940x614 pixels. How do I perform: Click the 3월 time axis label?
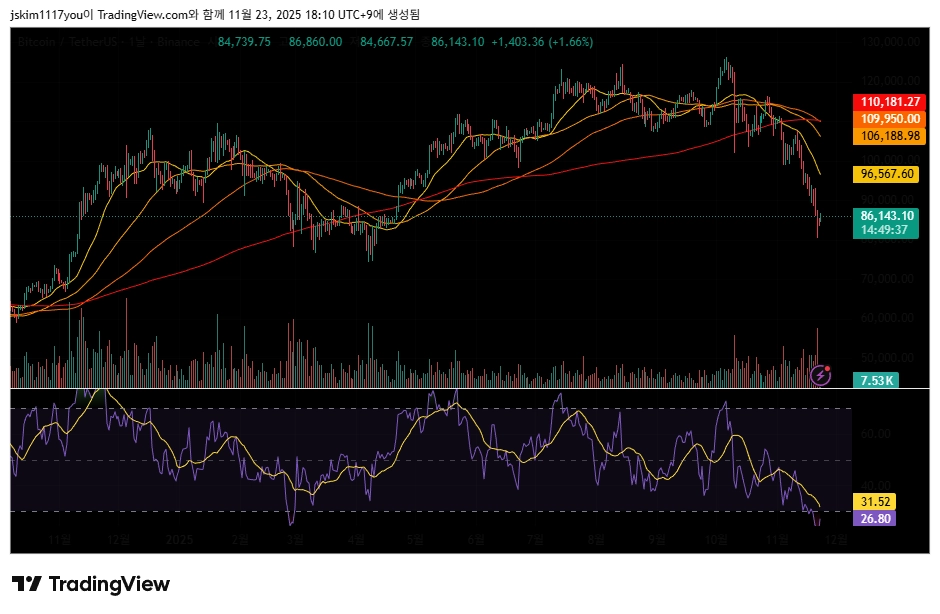pyautogui.click(x=295, y=540)
